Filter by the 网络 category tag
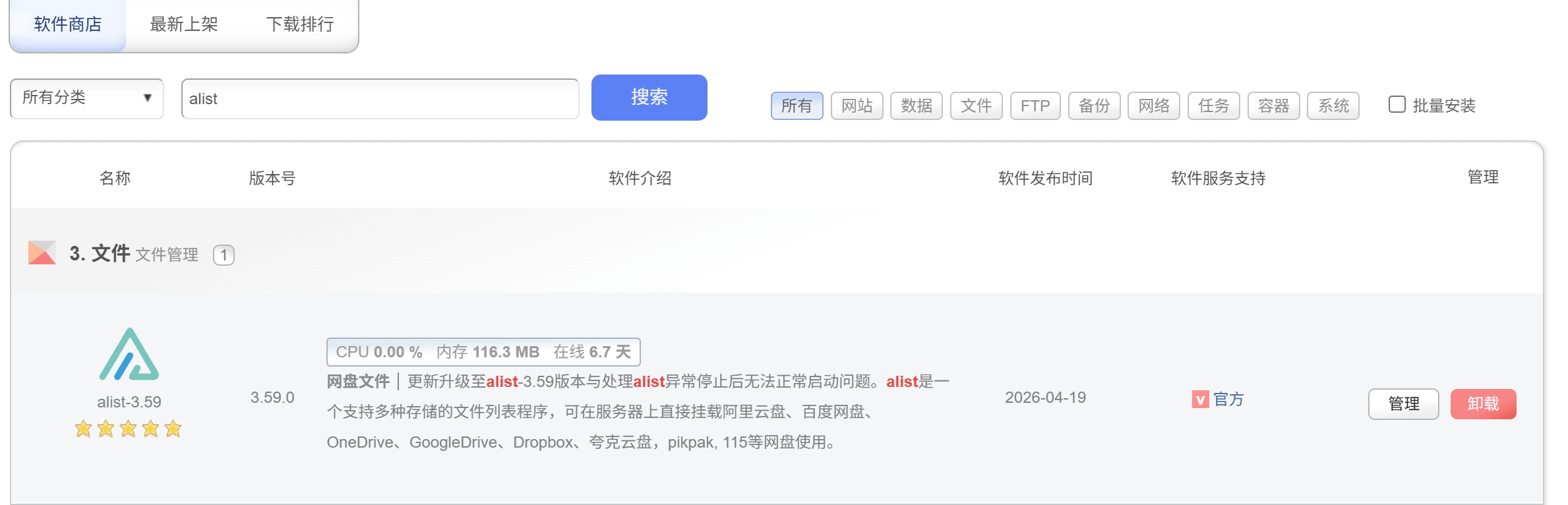1568x505 pixels. click(x=1154, y=105)
